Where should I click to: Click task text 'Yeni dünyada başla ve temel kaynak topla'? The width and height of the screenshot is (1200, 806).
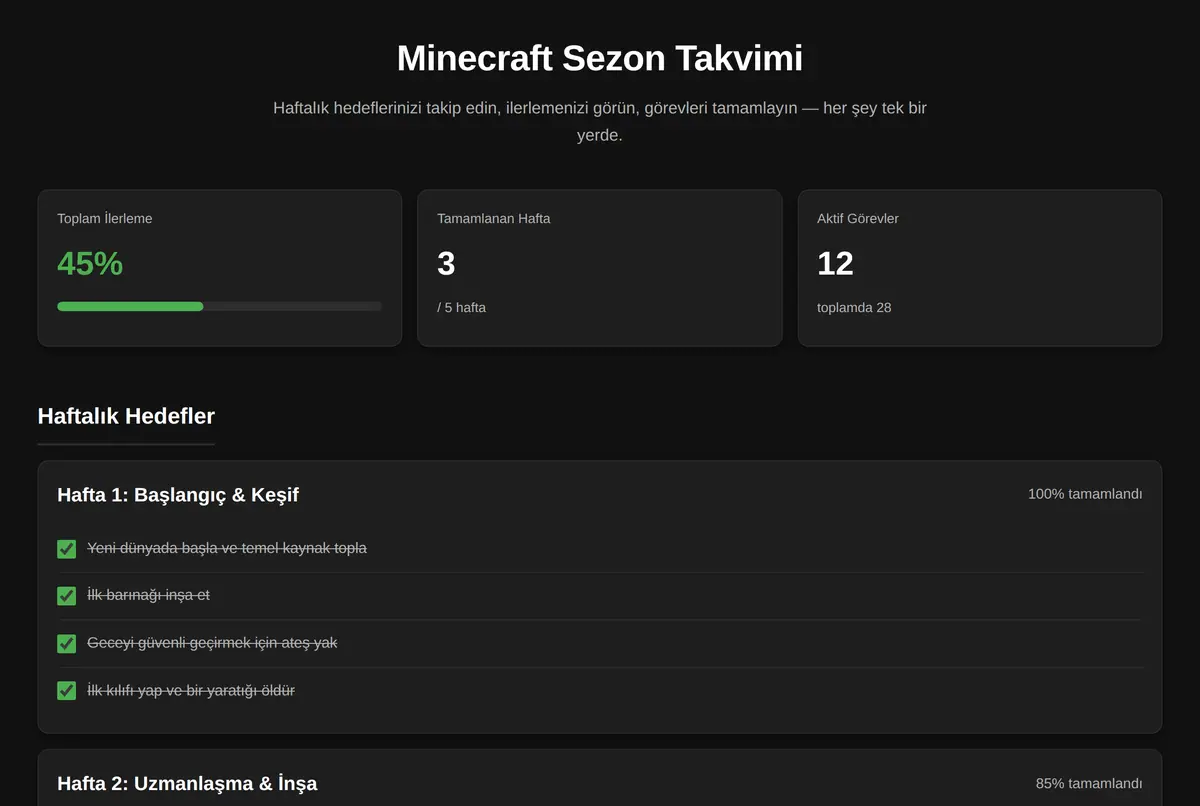227,548
